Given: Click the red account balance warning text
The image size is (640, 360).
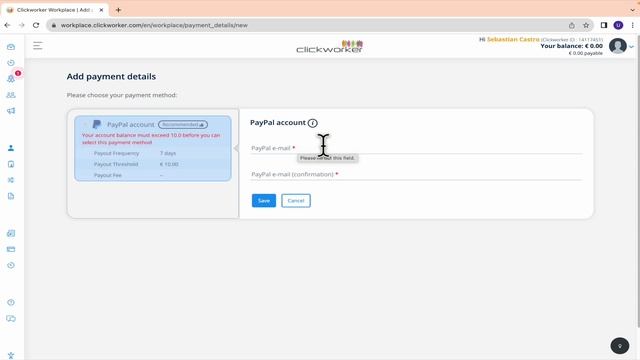Looking at the screenshot, I should (151, 138).
